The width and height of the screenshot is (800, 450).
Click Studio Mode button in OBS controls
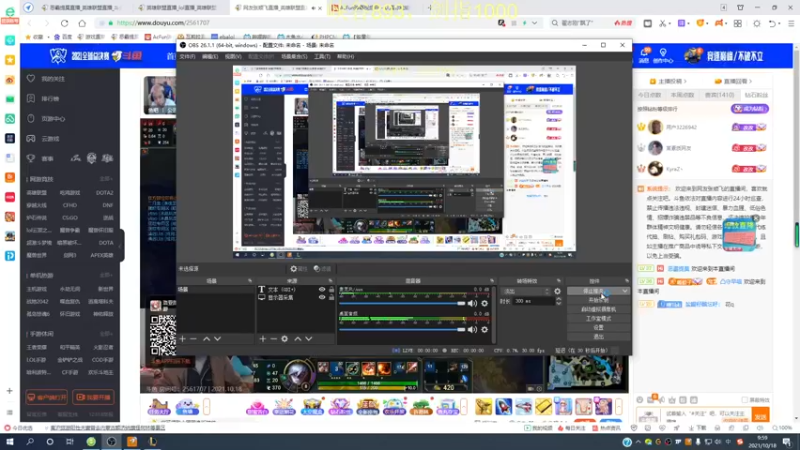tap(598, 319)
